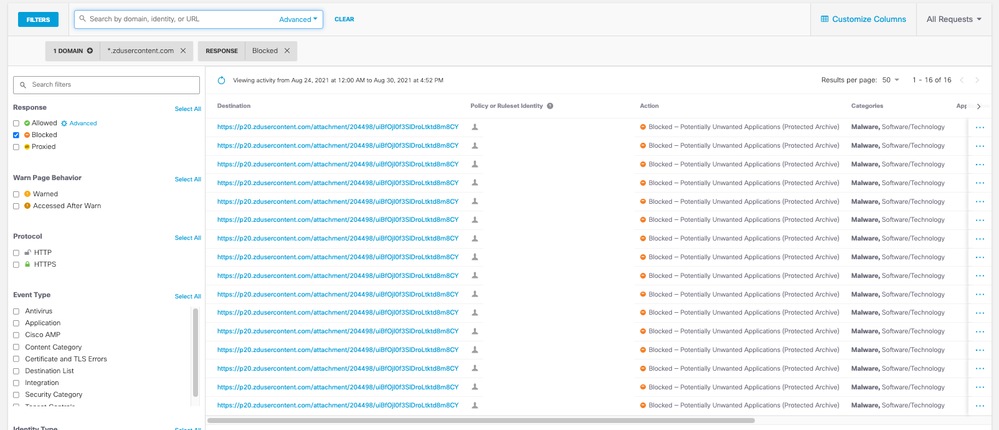Click the Filters button
999x430 pixels.
38,19
